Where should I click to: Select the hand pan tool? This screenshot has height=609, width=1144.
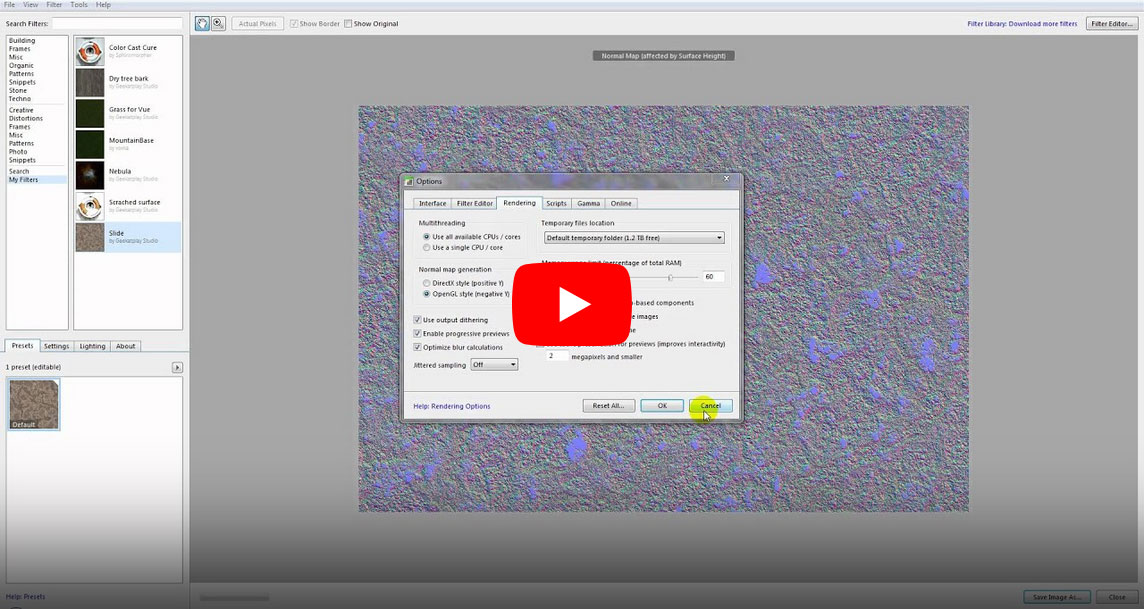tap(203, 23)
